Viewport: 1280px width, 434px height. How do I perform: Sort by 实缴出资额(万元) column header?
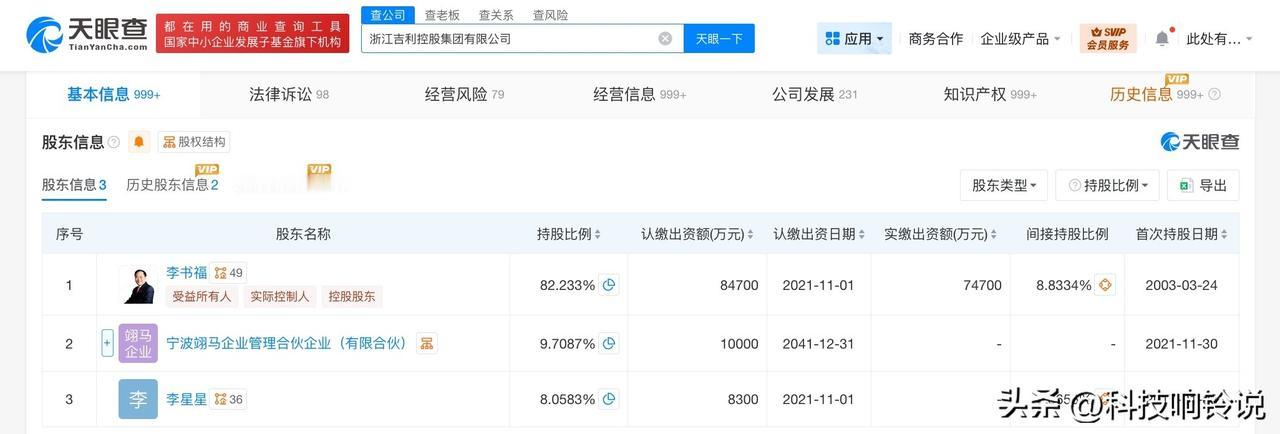click(x=941, y=234)
